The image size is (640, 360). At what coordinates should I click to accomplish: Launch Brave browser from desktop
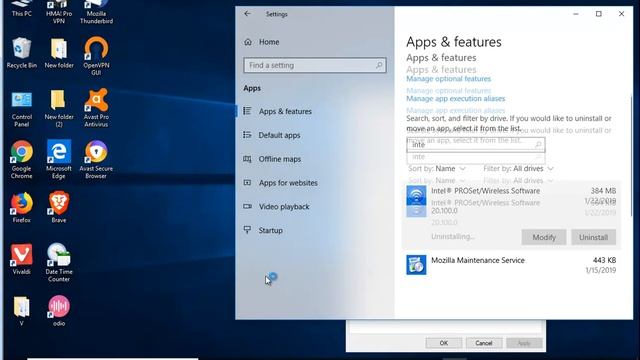pos(59,207)
